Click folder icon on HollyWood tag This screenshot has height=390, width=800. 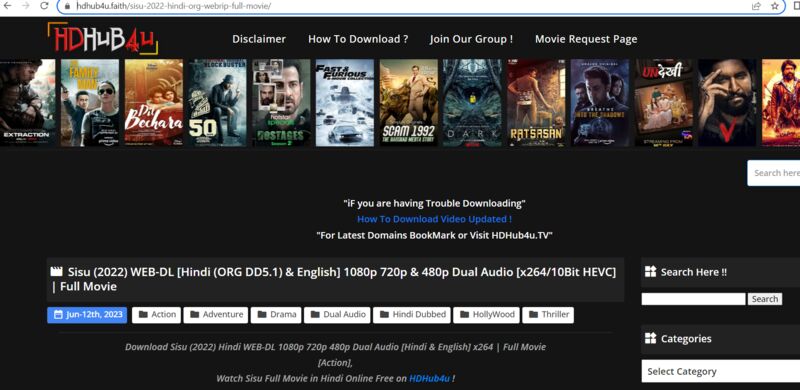click(464, 314)
